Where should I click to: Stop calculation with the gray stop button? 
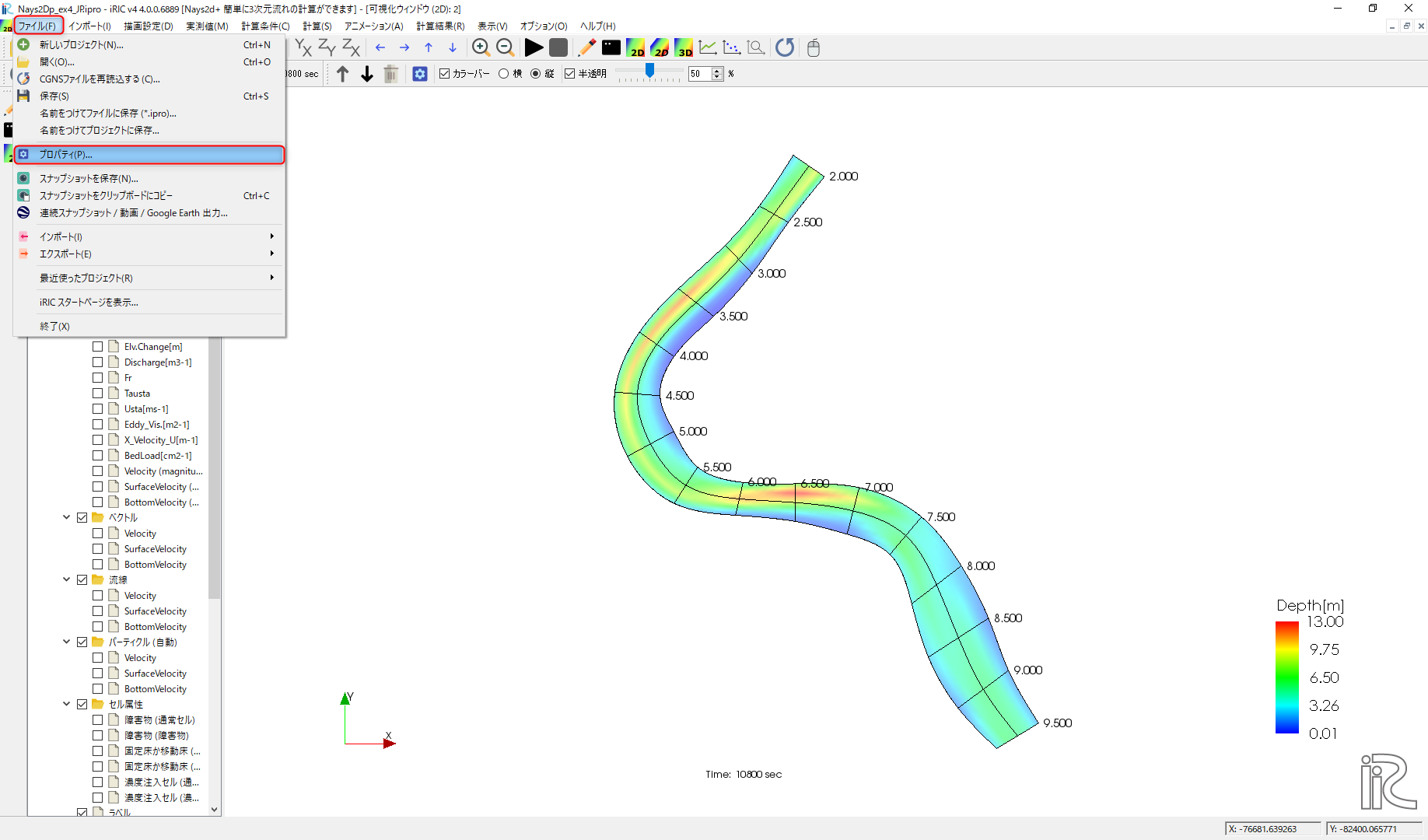click(x=558, y=47)
